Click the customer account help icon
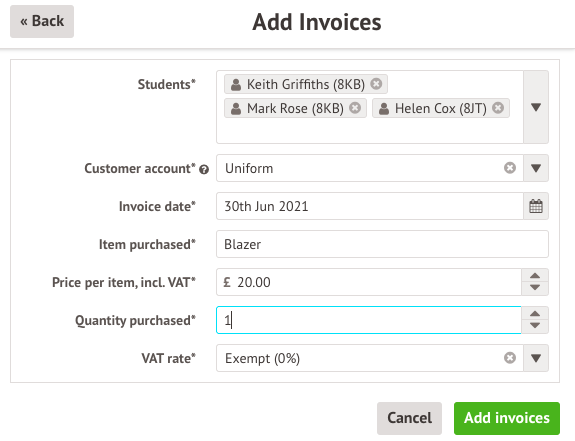 (204, 169)
